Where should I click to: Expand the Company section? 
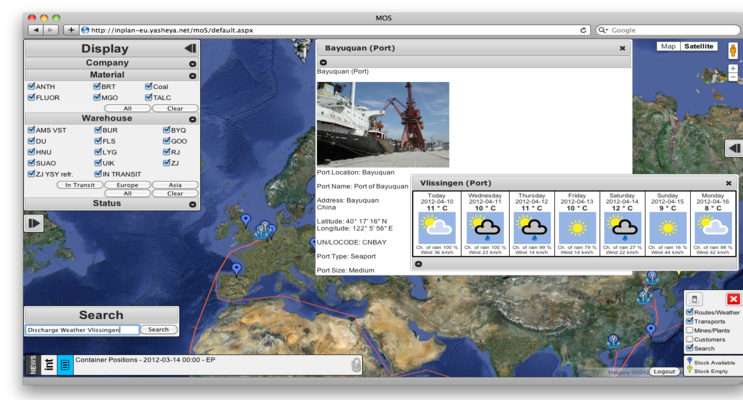[192, 64]
